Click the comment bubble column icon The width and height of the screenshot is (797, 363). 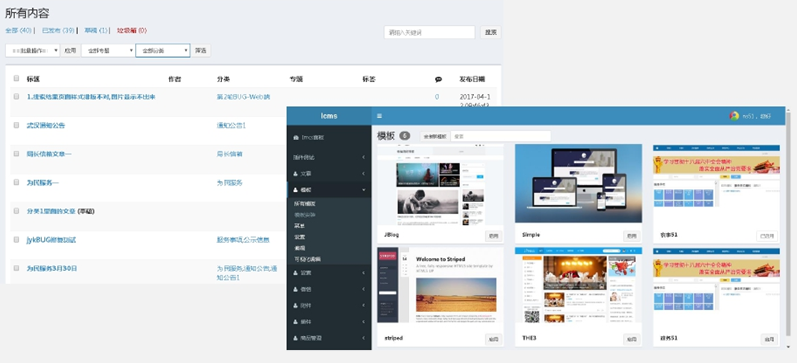coord(438,79)
